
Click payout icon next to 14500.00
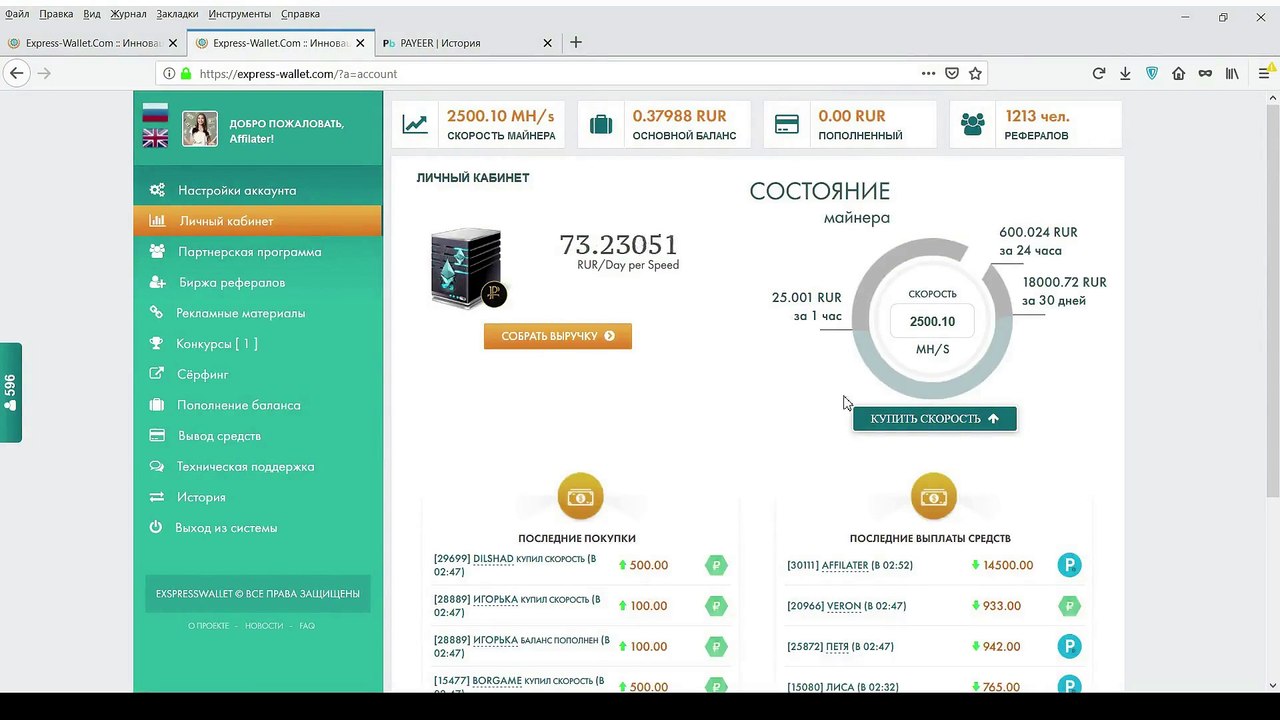tap(1069, 565)
